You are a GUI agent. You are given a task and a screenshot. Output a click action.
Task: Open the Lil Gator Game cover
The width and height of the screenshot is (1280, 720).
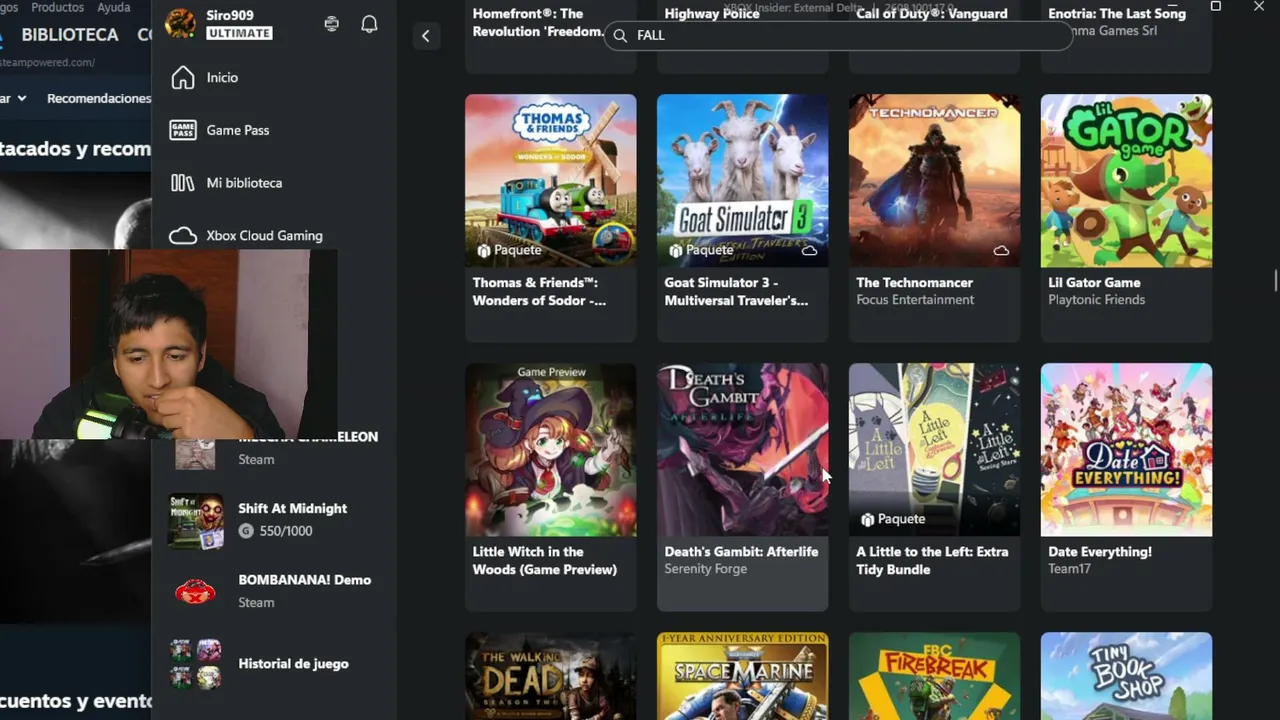pos(1126,181)
